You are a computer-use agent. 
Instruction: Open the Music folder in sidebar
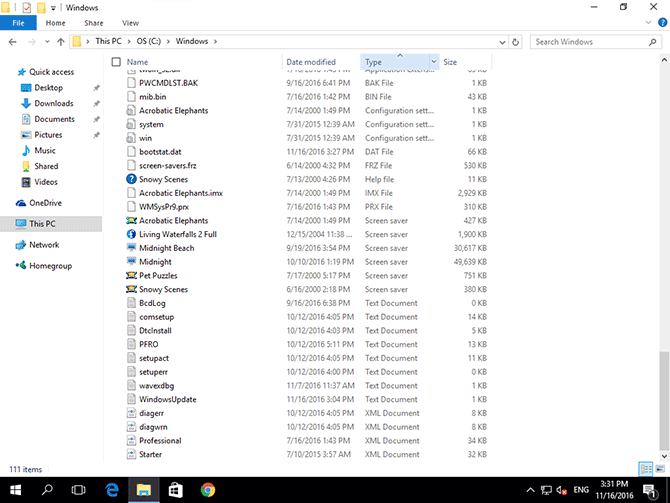click(x=45, y=150)
